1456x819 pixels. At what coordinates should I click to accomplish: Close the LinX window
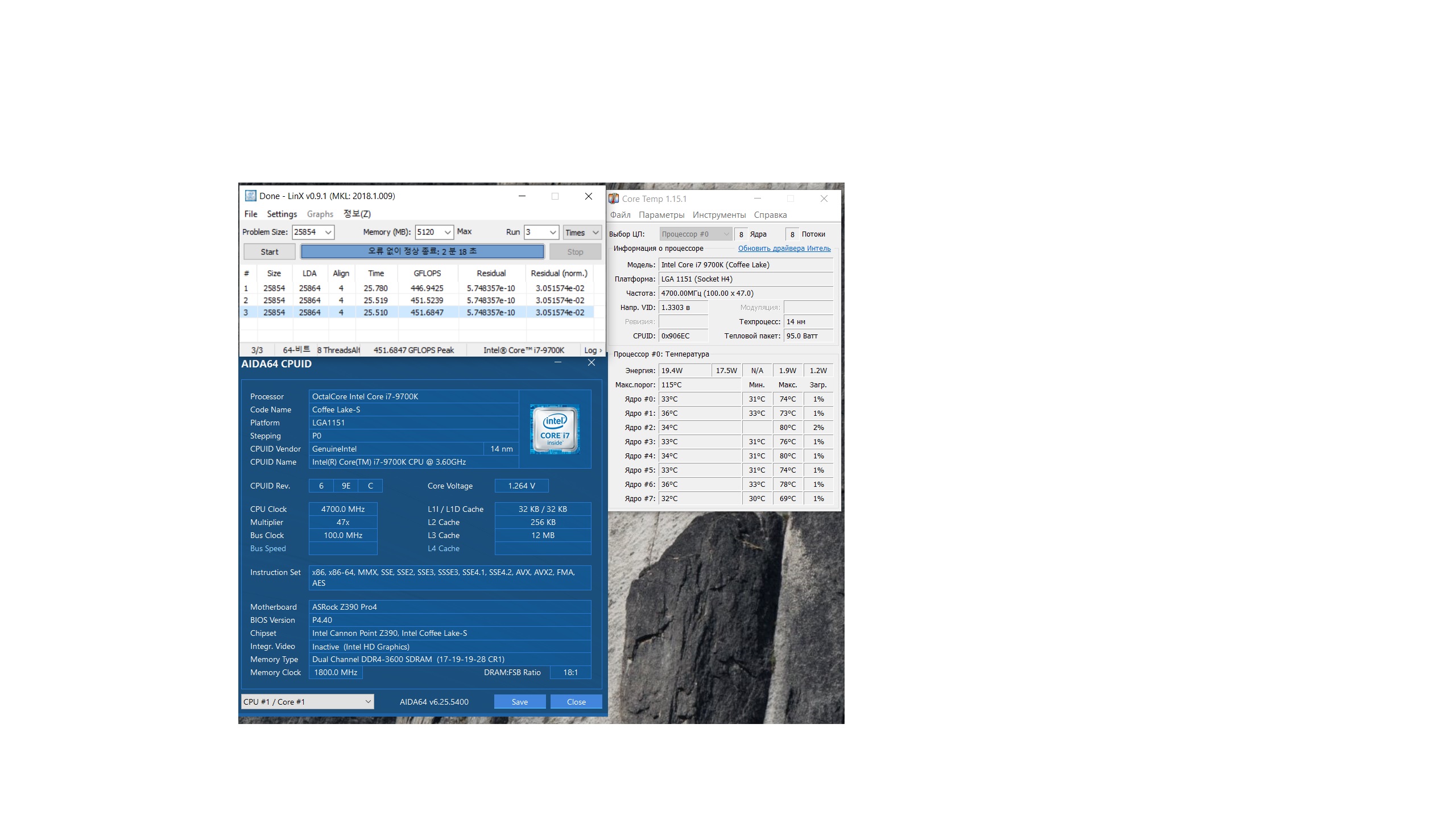(589, 196)
